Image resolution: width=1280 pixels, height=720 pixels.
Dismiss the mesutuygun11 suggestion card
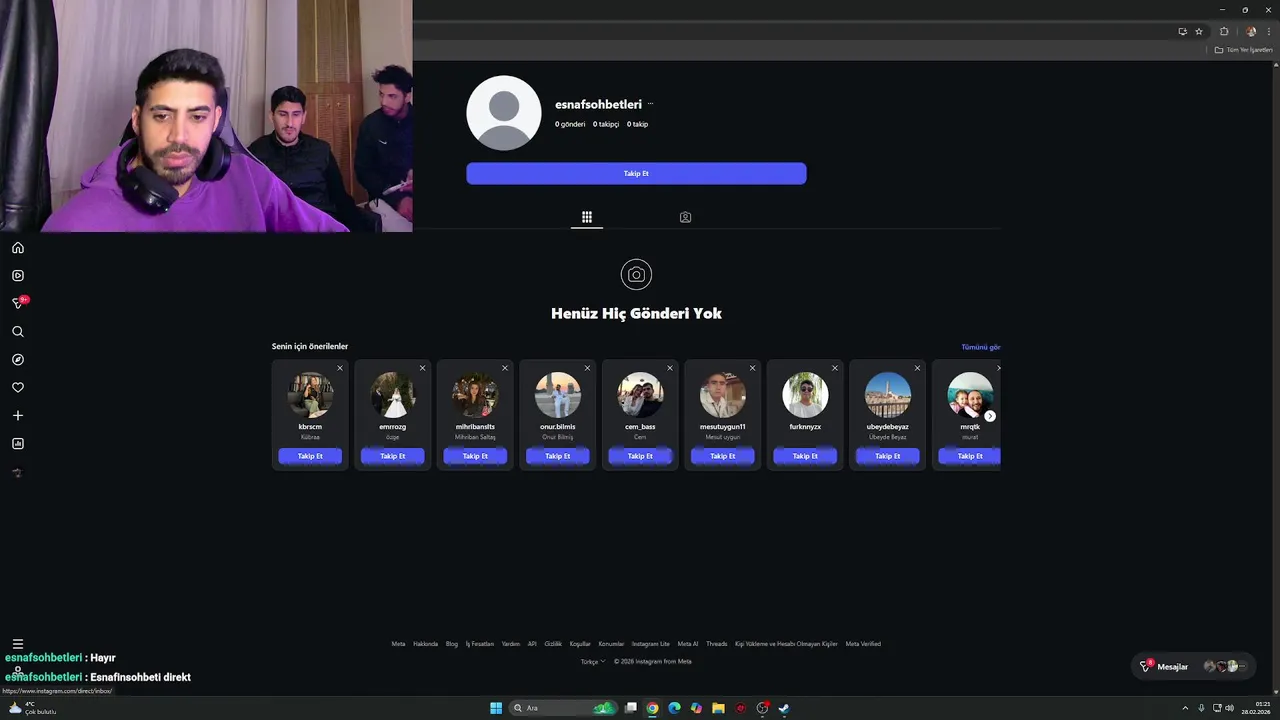click(752, 368)
